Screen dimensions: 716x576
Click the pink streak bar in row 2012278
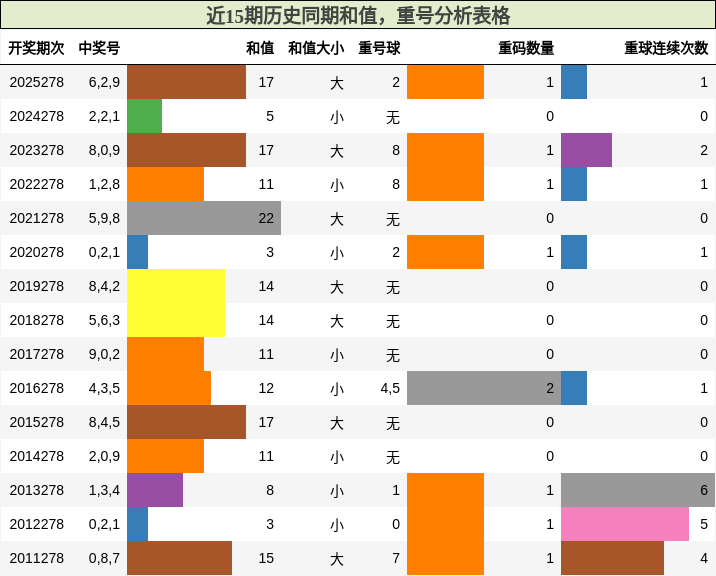click(x=625, y=524)
